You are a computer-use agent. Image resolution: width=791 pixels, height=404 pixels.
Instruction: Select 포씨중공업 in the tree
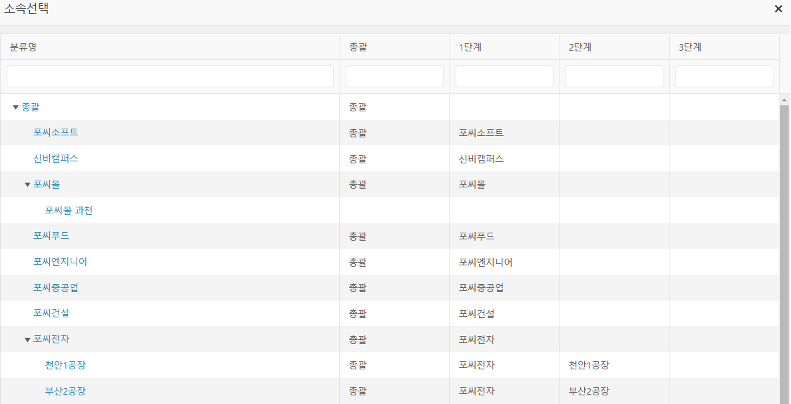56,288
